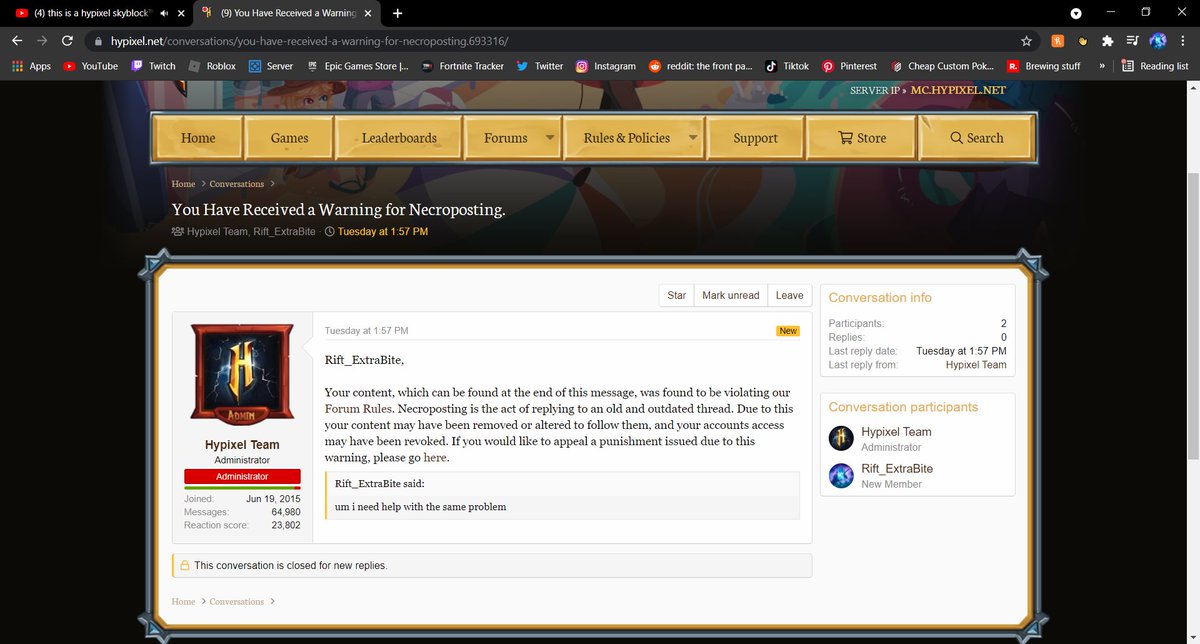Click Rift_ExtraBite's participant avatar
This screenshot has width=1200, height=644.
[842, 476]
